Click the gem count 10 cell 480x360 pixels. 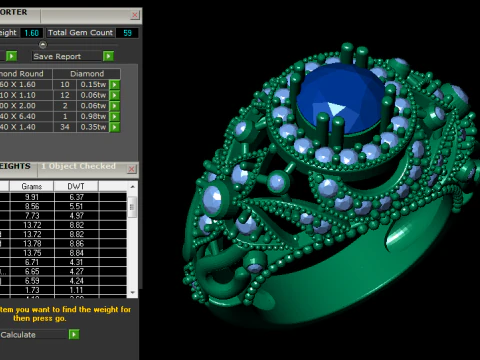[65, 84]
